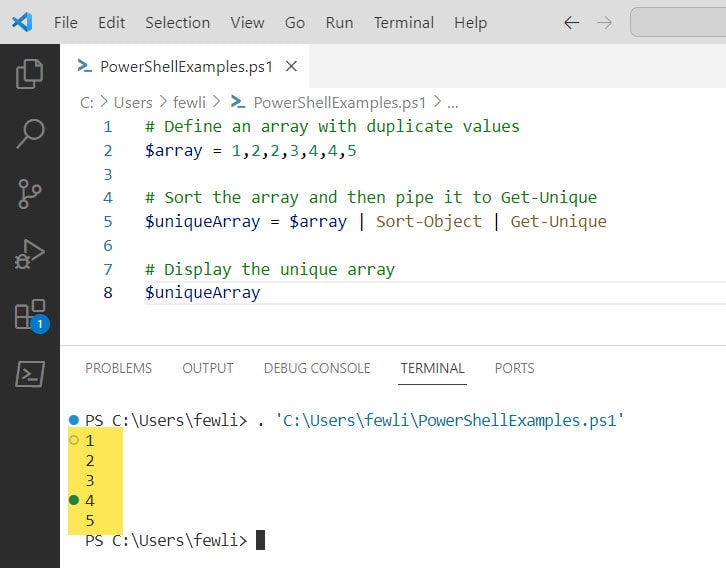Click the PowerShellExamples.ps1 breadcrumb segment
The width and height of the screenshot is (726, 568).
[329, 102]
